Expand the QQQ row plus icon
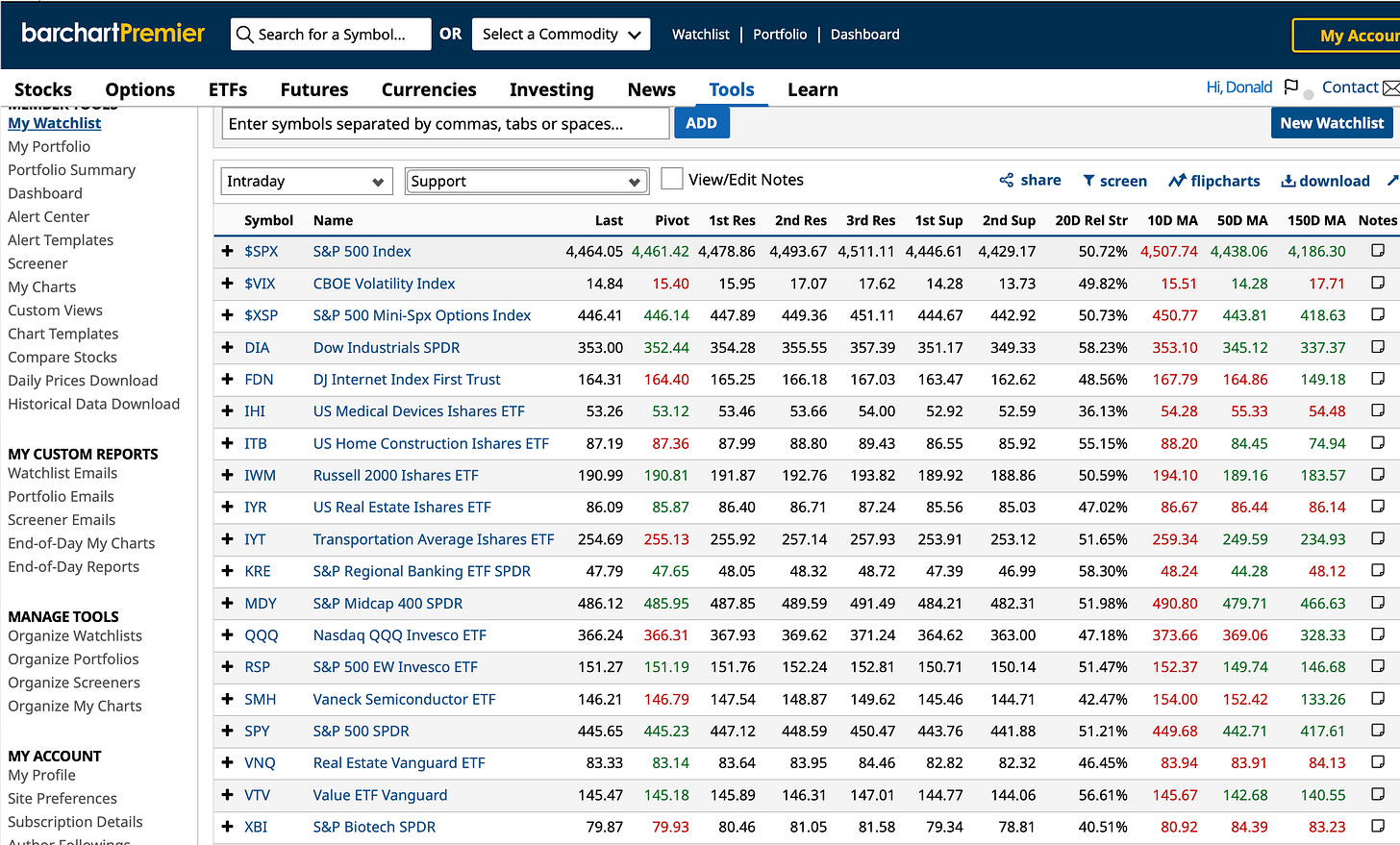1400x845 pixels. coord(228,634)
